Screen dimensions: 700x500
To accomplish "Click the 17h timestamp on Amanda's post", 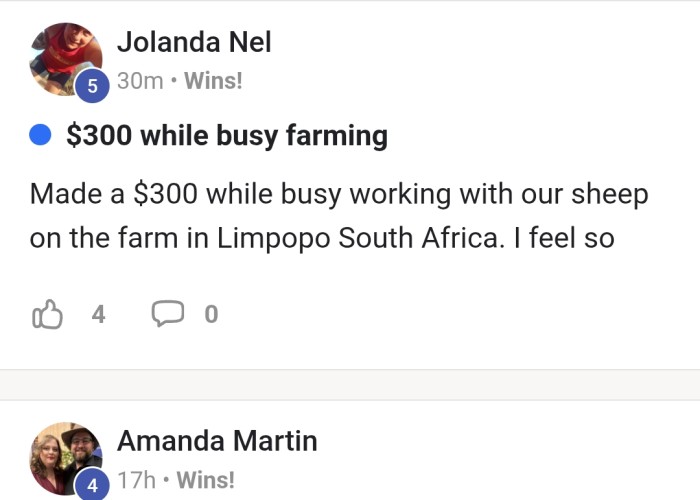I will tap(137, 480).
